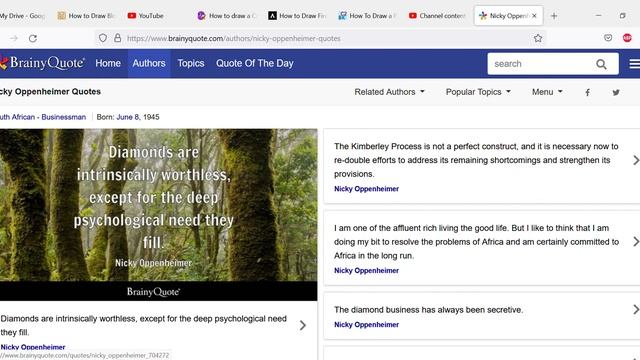Click the search magnifier icon
The image size is (640, 360).
click(x=601, y=64)
